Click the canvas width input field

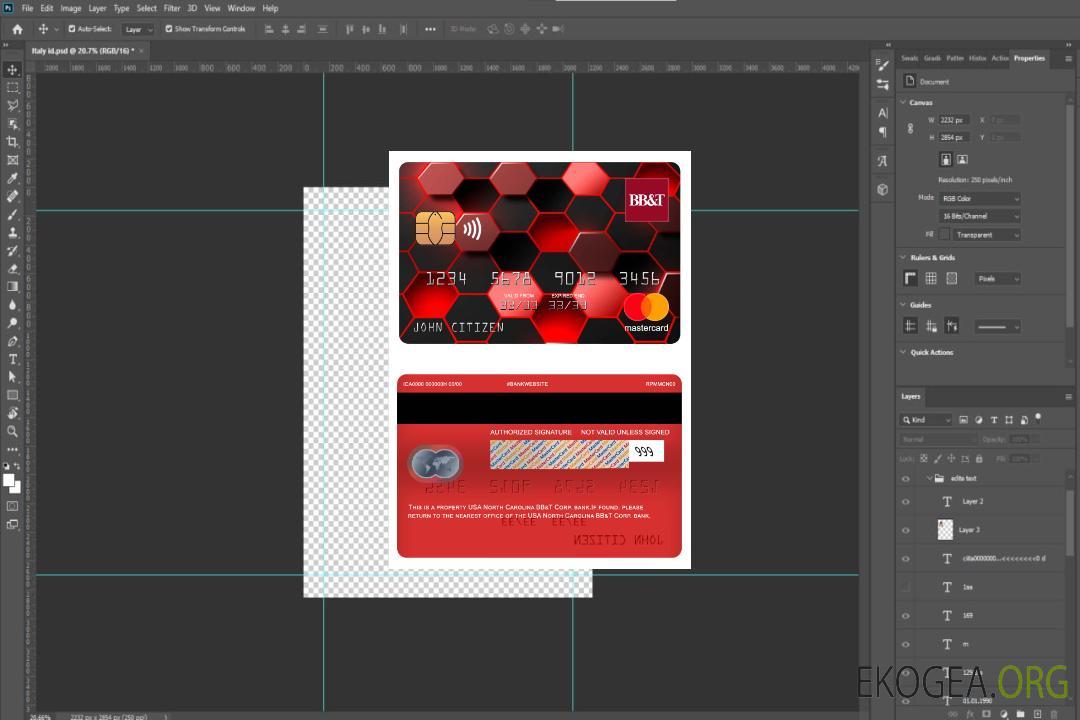pyautogui.click(x=953, y=120)
